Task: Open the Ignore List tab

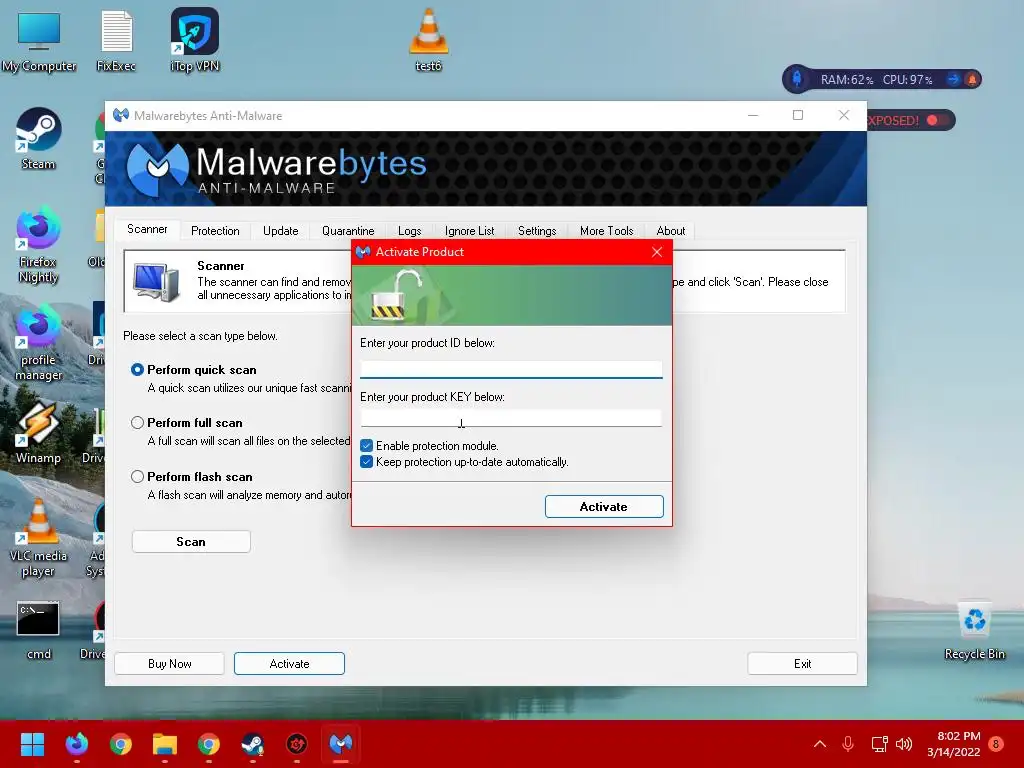Action: pos(470,231)
